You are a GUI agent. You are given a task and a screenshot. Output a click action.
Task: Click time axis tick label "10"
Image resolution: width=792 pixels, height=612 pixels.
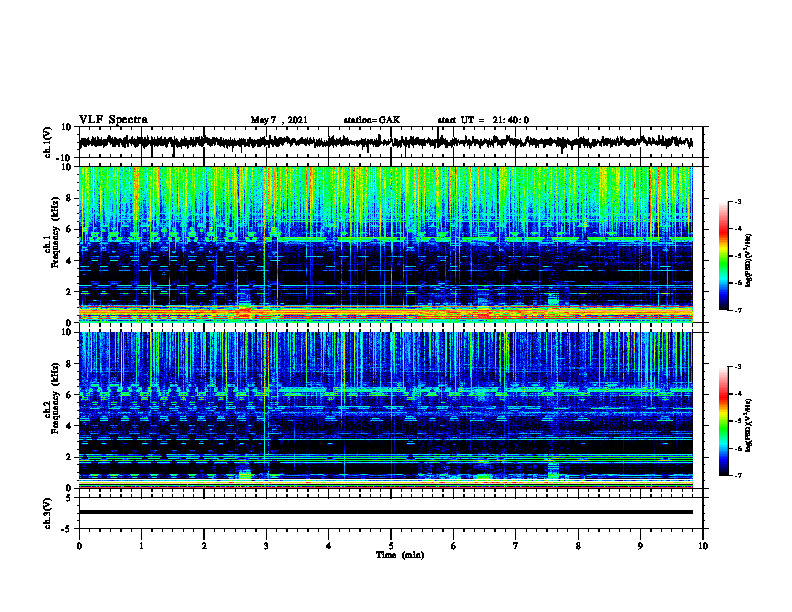point(703,546)
